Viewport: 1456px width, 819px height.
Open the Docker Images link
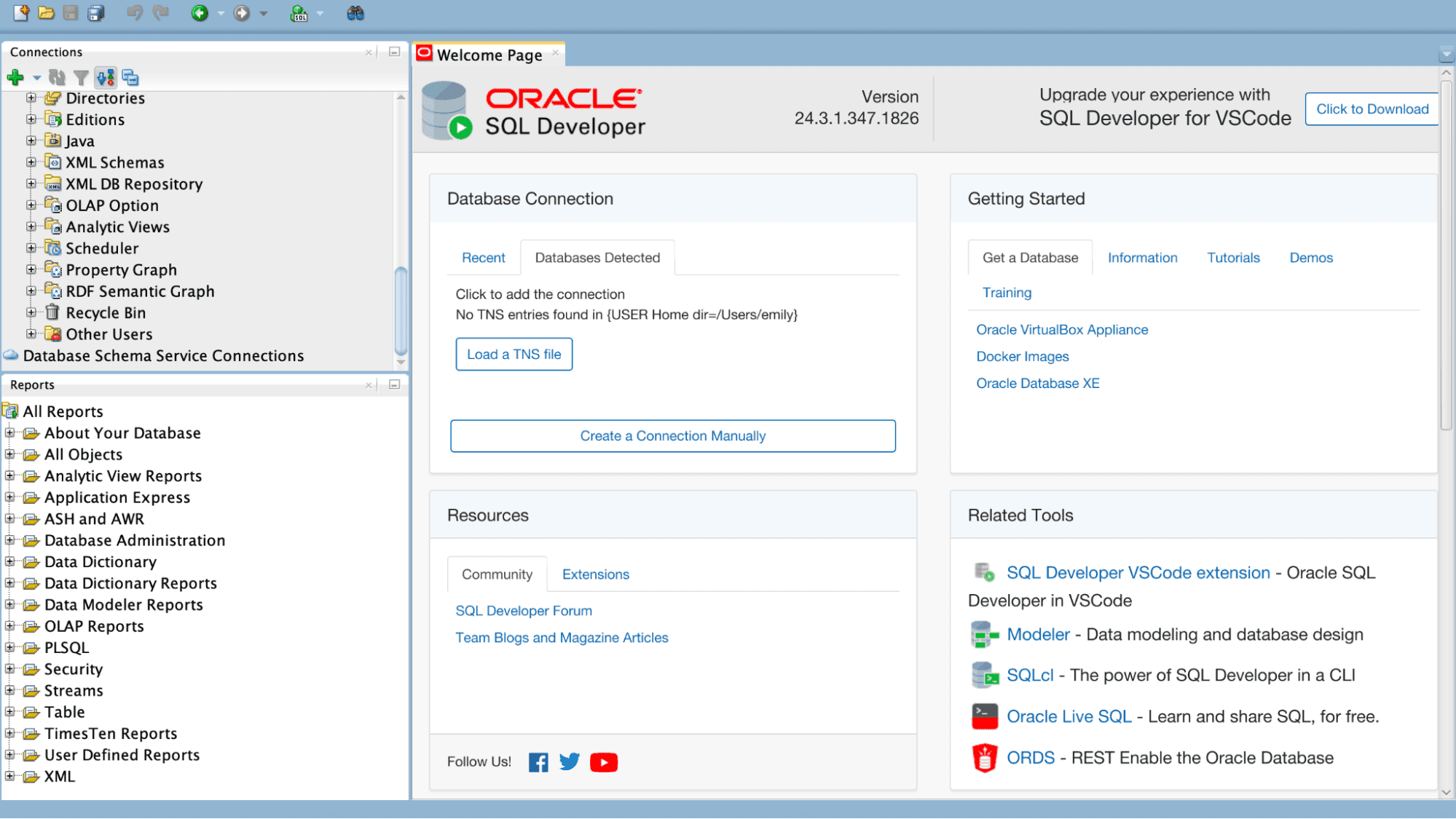1023,357
